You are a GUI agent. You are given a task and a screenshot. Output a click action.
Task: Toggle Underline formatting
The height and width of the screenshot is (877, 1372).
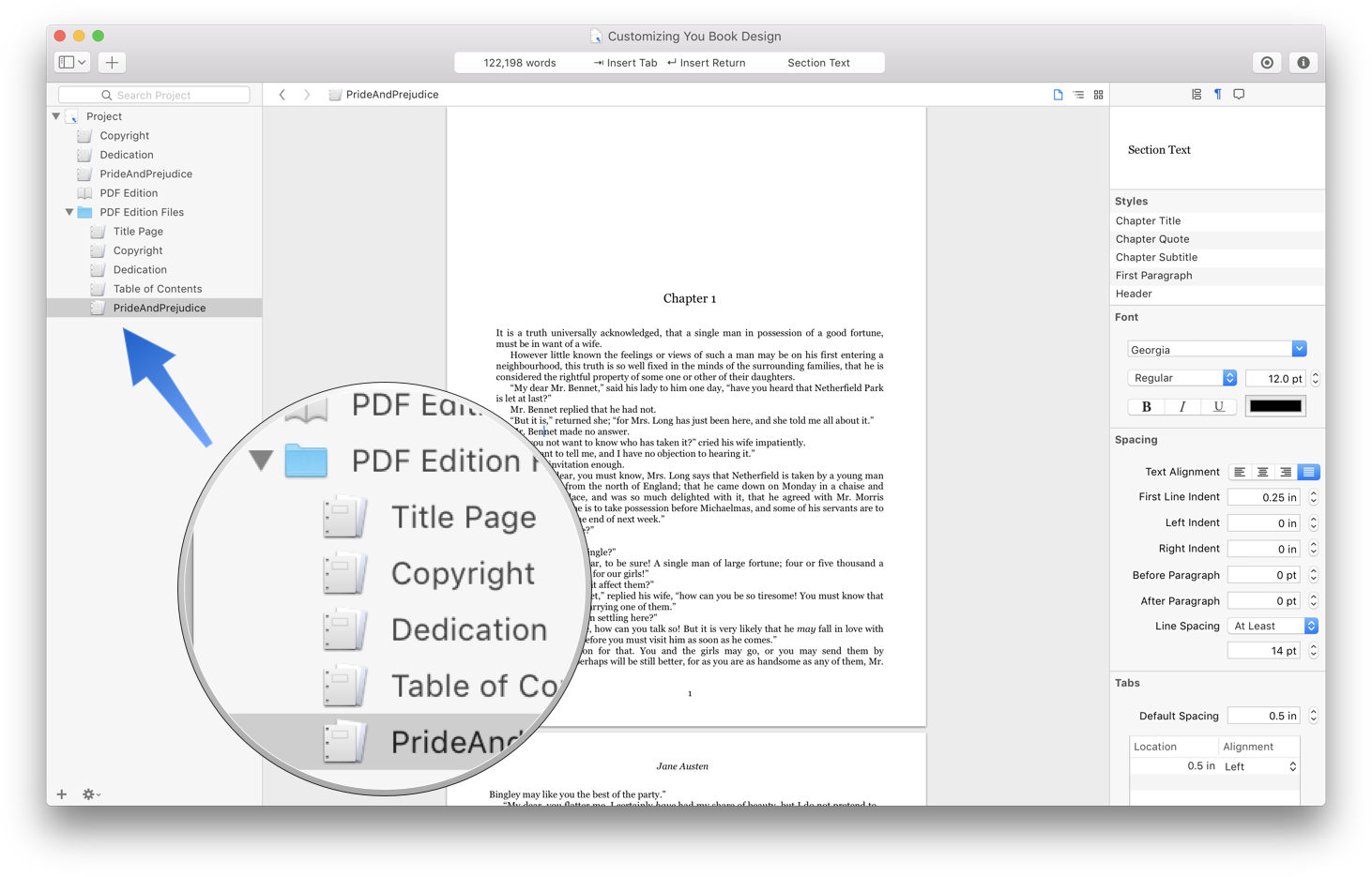pos(1218,406)
